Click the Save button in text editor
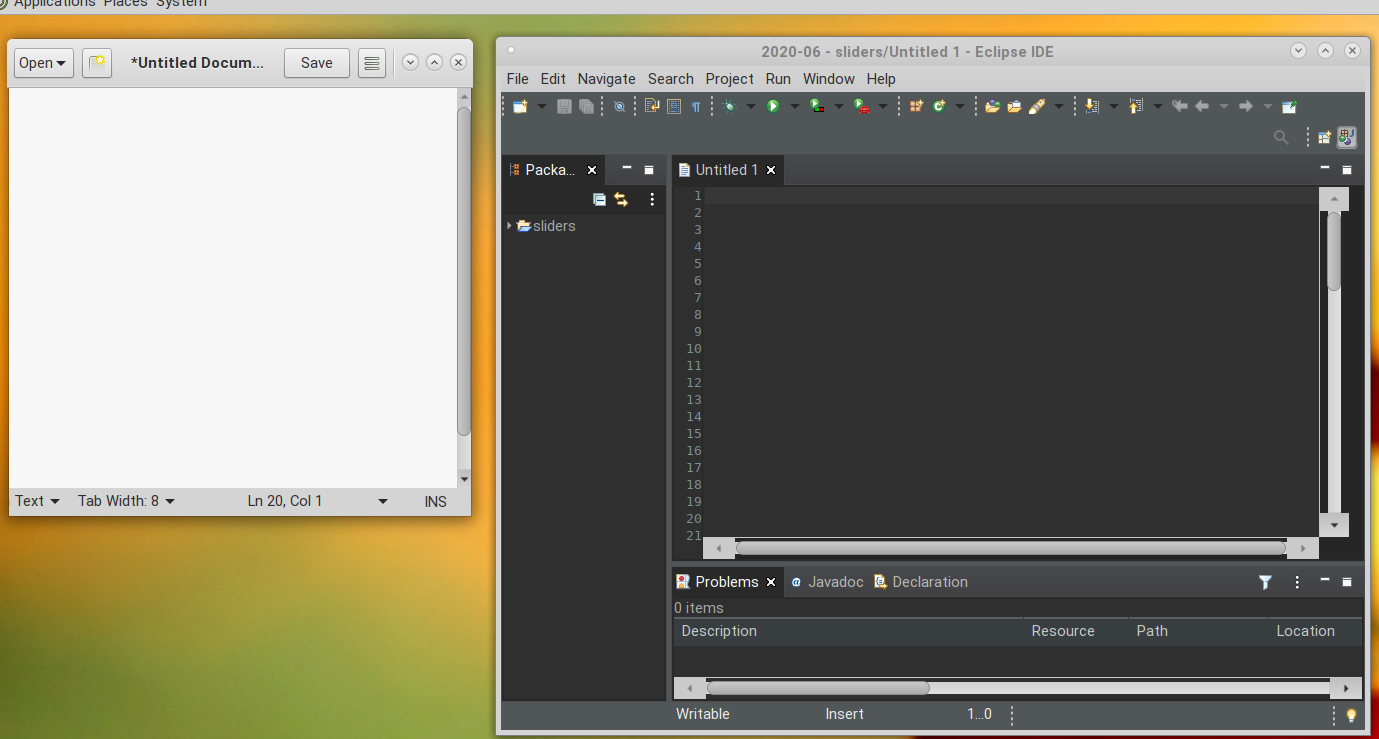The width and height of the screenshot is (1379, 739). [x=316, y=63]
